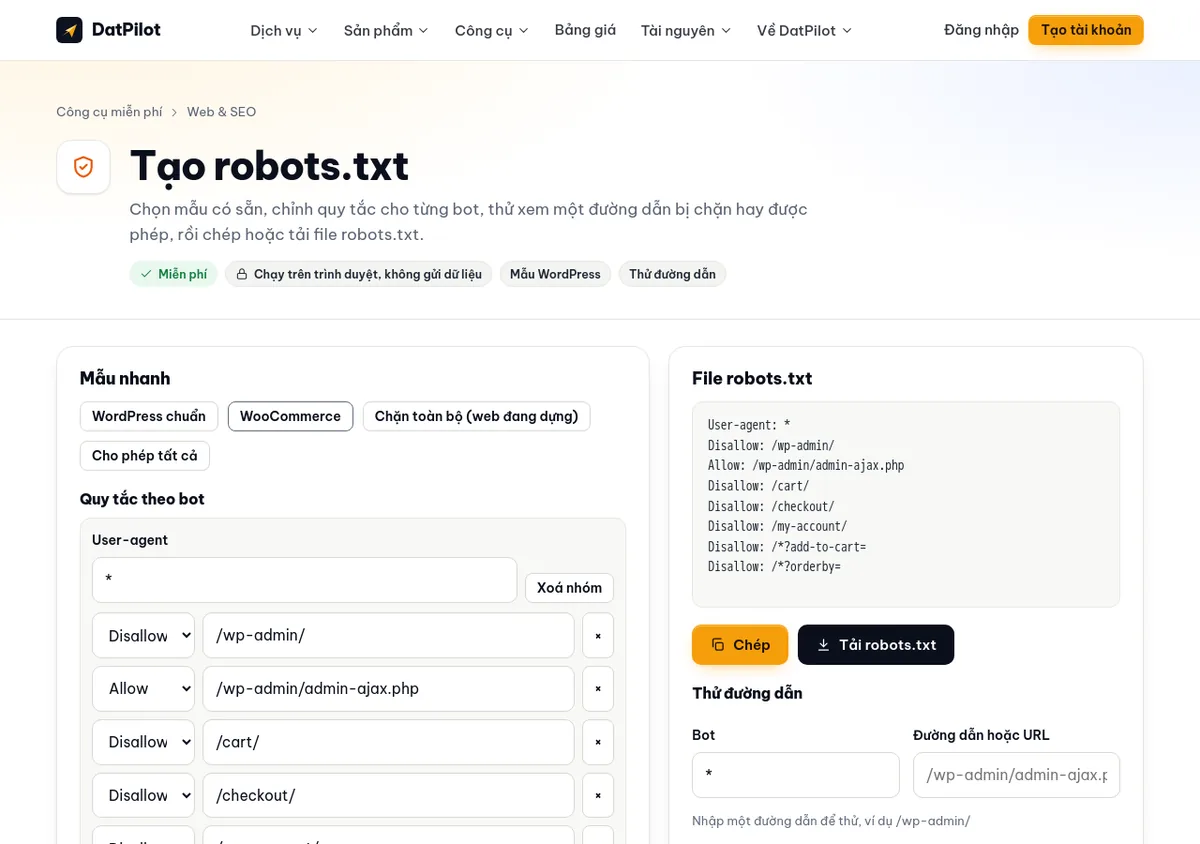The width and height of the screenshot is (1200, 844).
Task: Focus the Bot input under Thử đường dẫn
Action: tap(796, 775)
